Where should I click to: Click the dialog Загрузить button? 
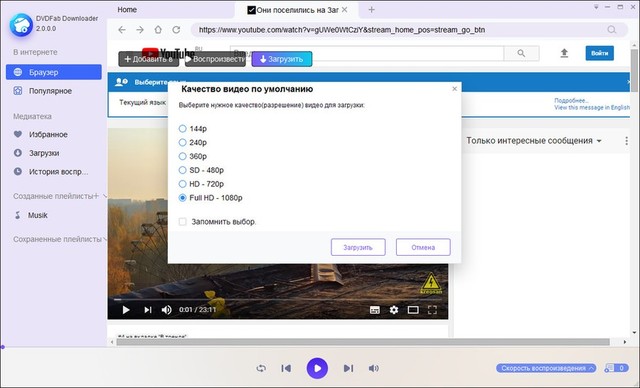click(x=358, y=247)
